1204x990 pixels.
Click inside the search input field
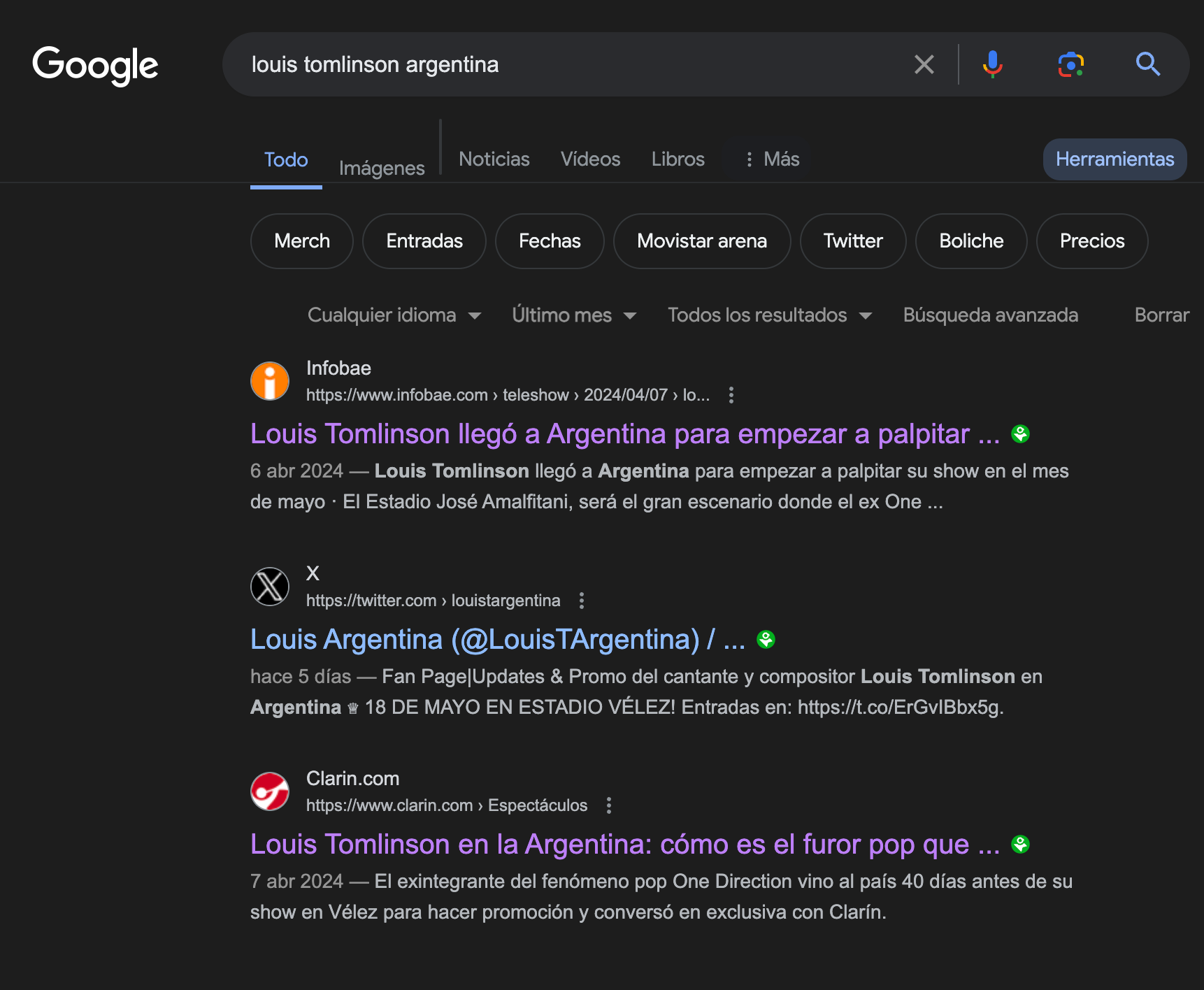click(x=559, y=64)
